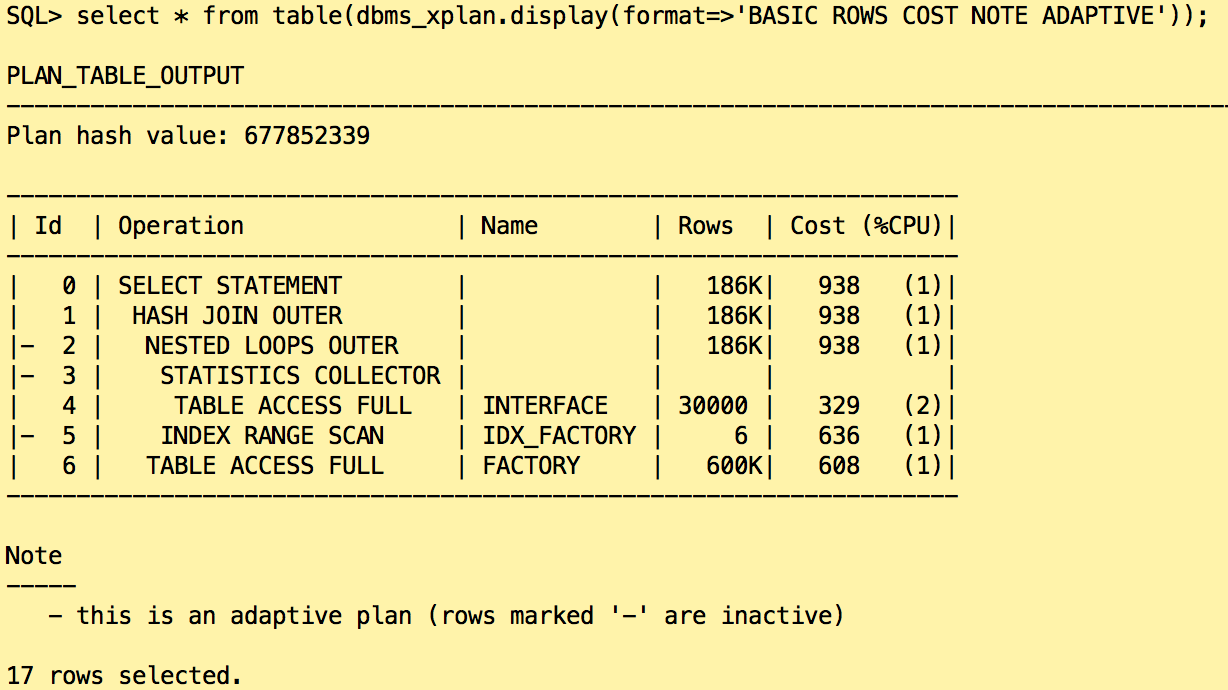
Task: Click the '17 rows selected.' message
Action: click(124, 676)
